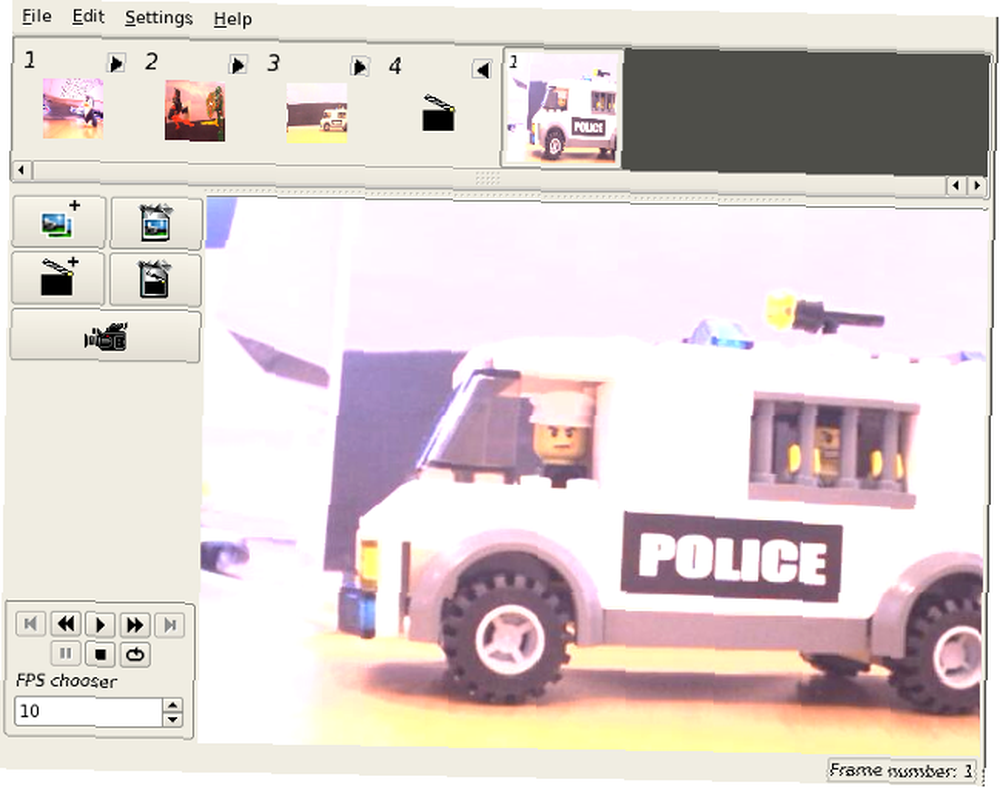Select scene 2 thumbnail
The width and height of the screenshot is (1000, 788).
[x=195, y=110]
